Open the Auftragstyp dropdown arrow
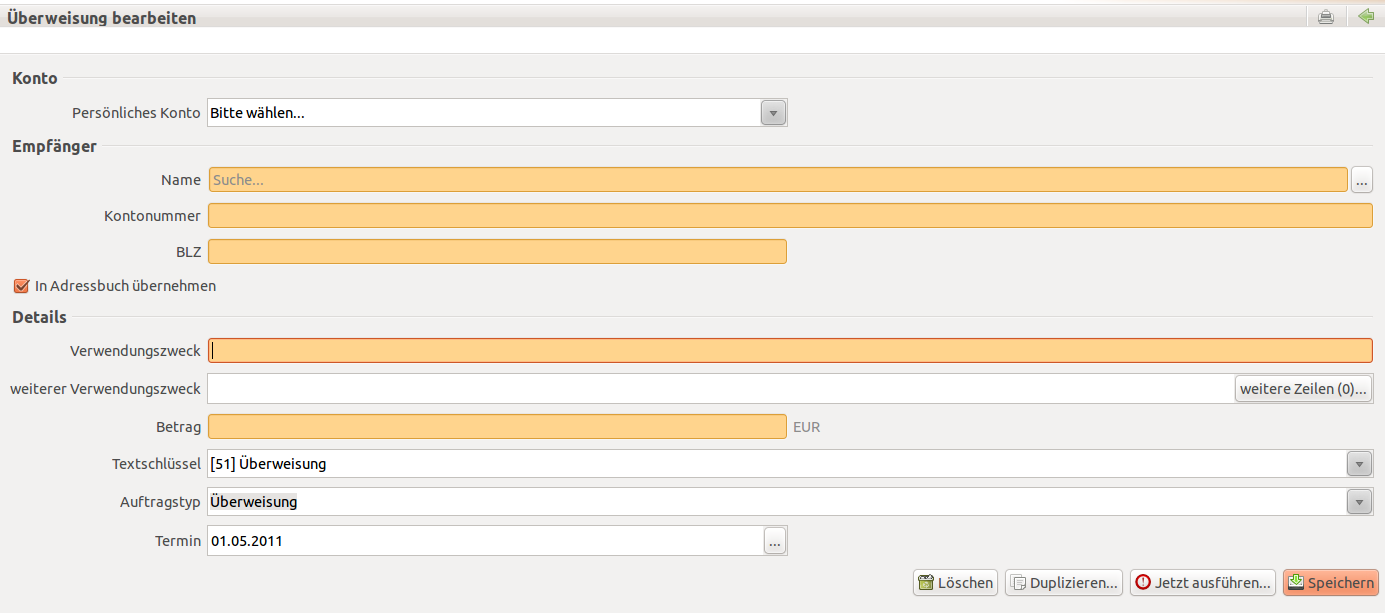Image resolution: width=1385 pixels, height=613 pixels. point(1359,502)
